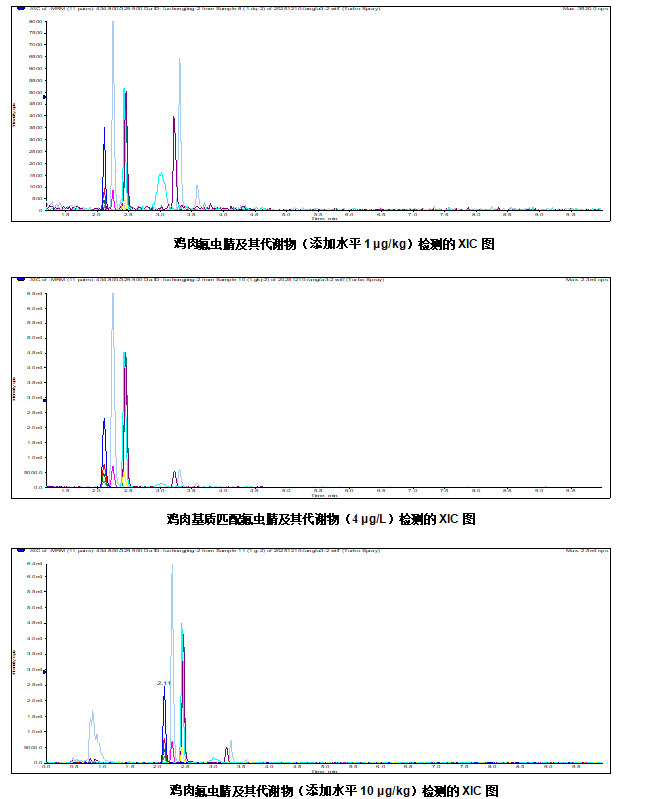The height and width of the screenshot is (799, 645).
Task: Click the caption mentioning 10 μg/kg
Action: 333,790
